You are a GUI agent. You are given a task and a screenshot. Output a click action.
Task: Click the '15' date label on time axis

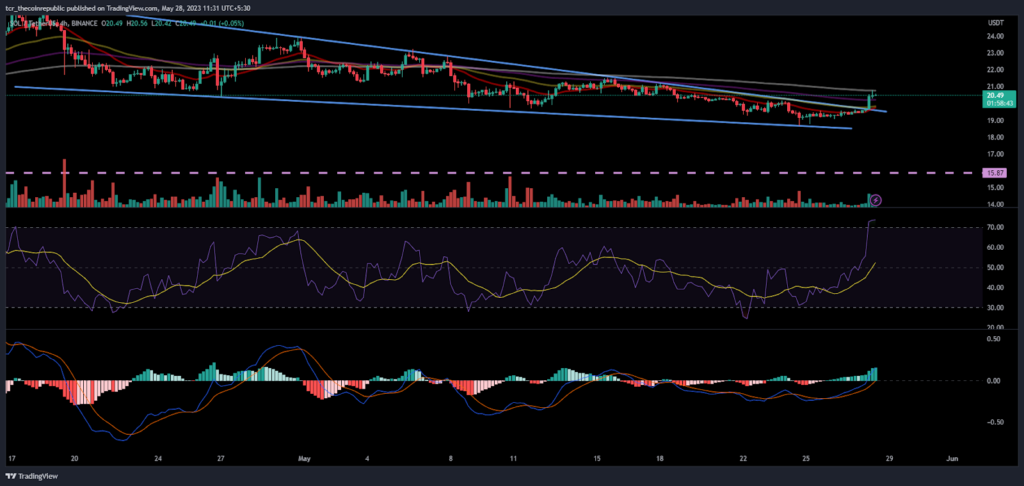[x=597, y=458]
